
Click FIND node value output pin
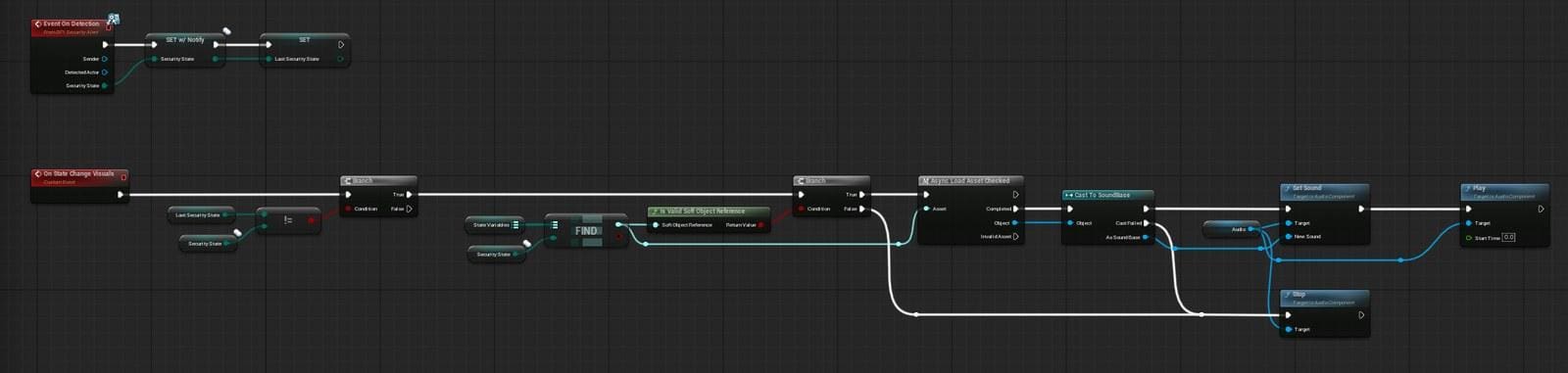[618, 224]
